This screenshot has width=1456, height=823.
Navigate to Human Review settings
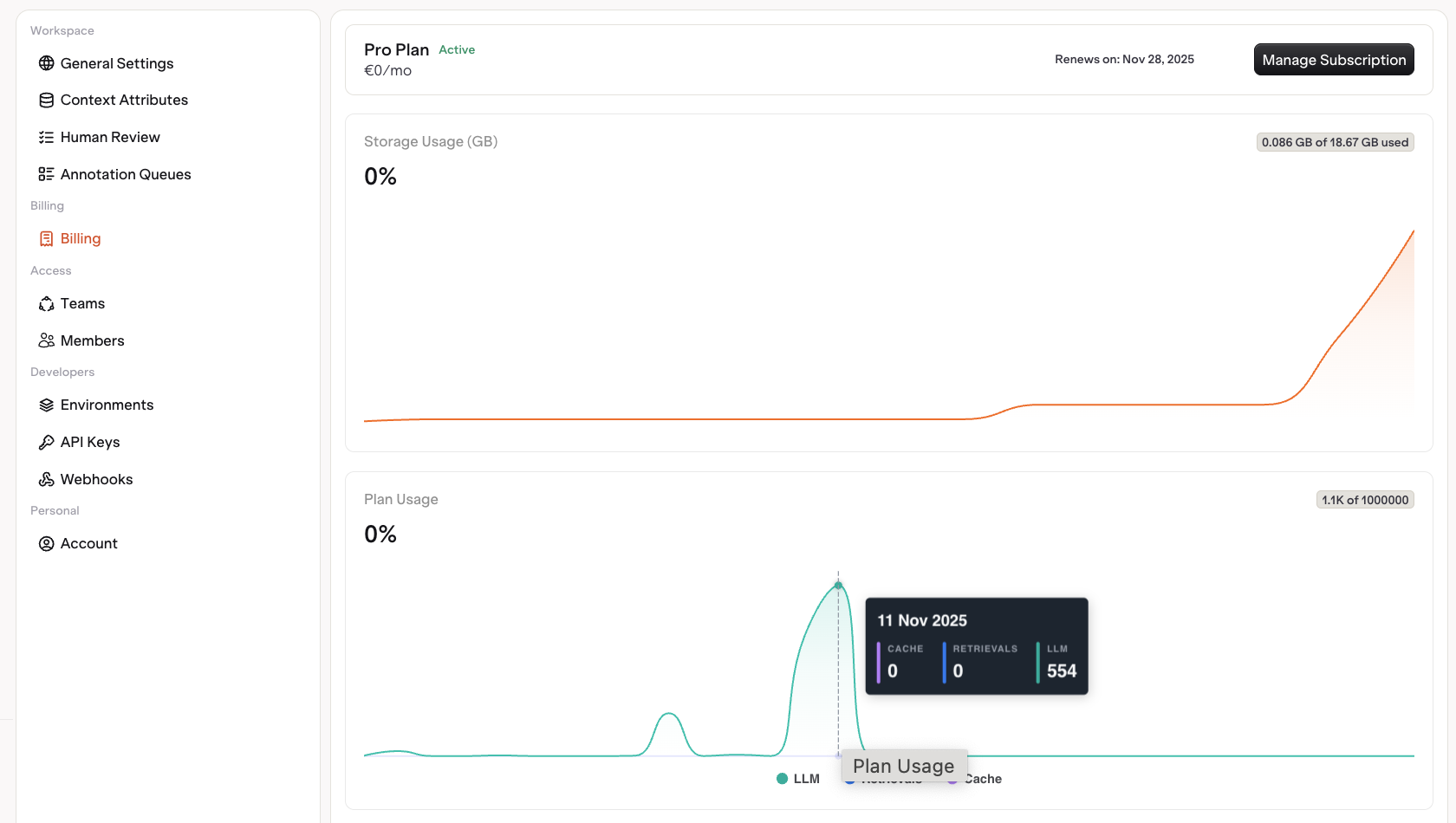[109, 137]
